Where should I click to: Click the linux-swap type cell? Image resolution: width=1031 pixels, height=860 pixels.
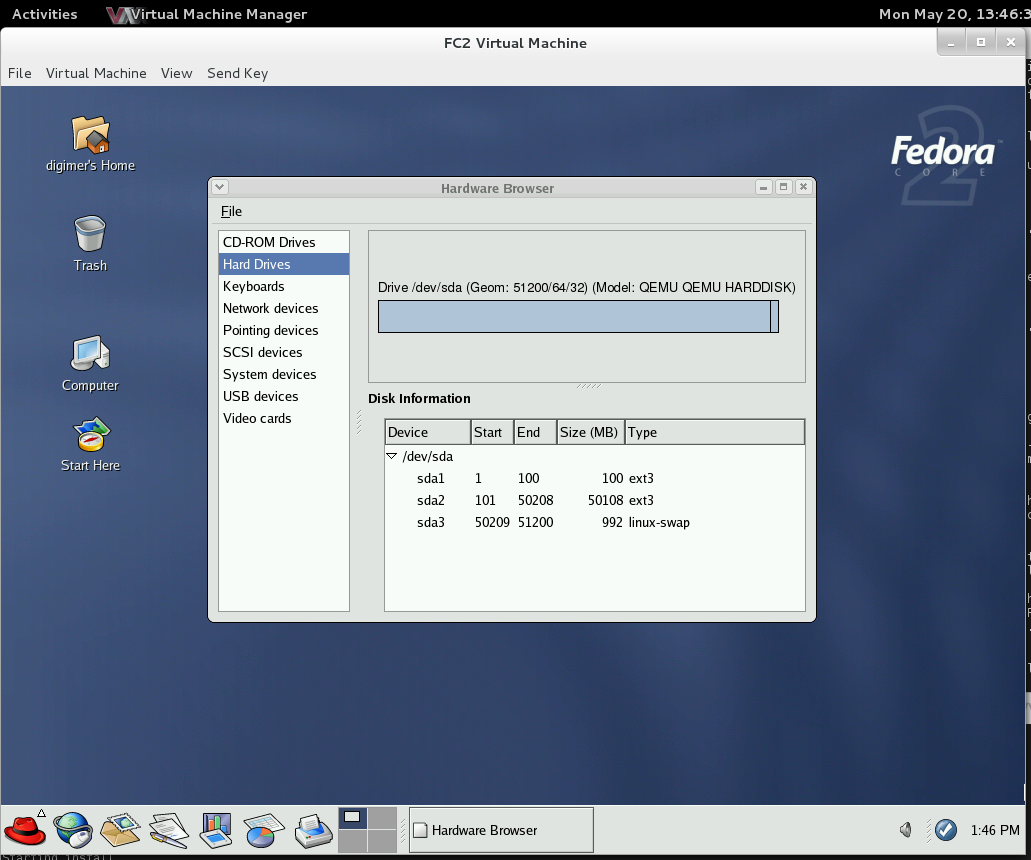tap(659, 522)
